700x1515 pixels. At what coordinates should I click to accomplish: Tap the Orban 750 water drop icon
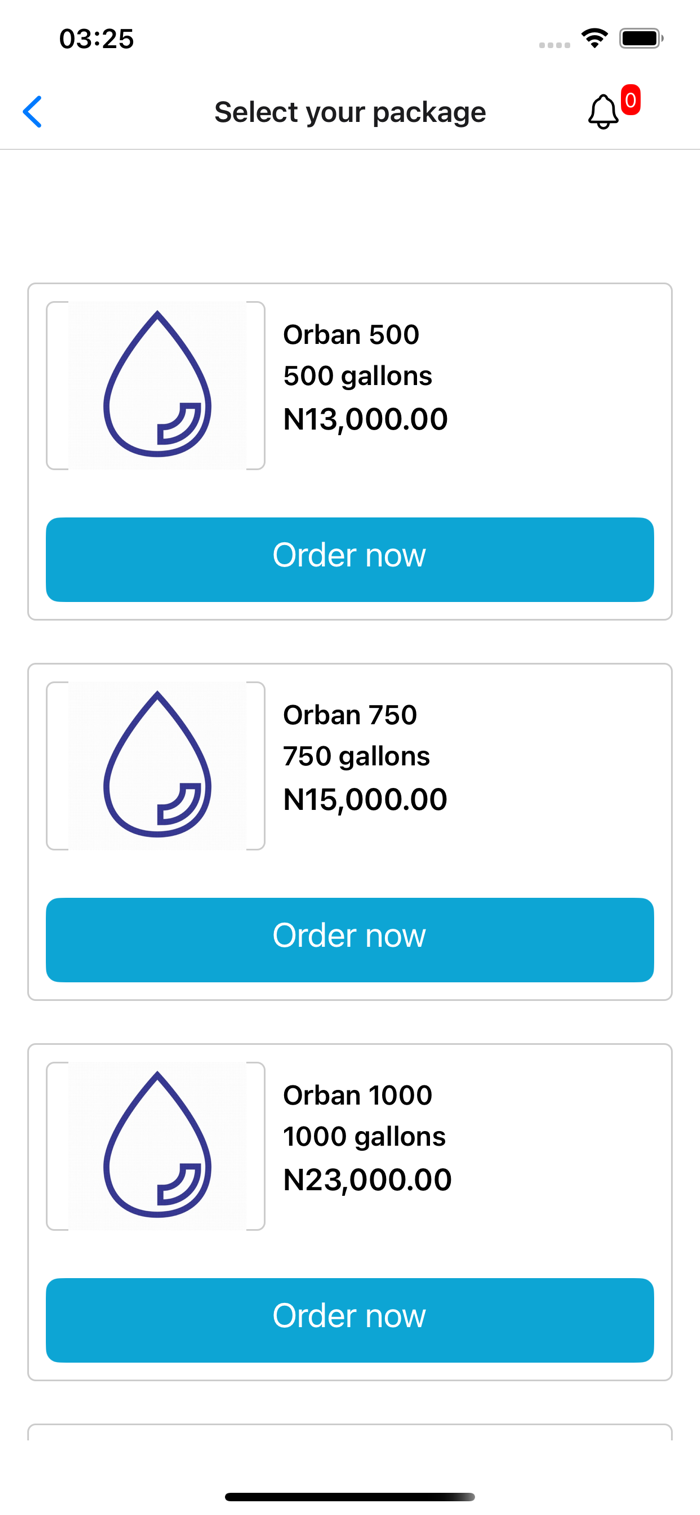click(x=157, y=765)
